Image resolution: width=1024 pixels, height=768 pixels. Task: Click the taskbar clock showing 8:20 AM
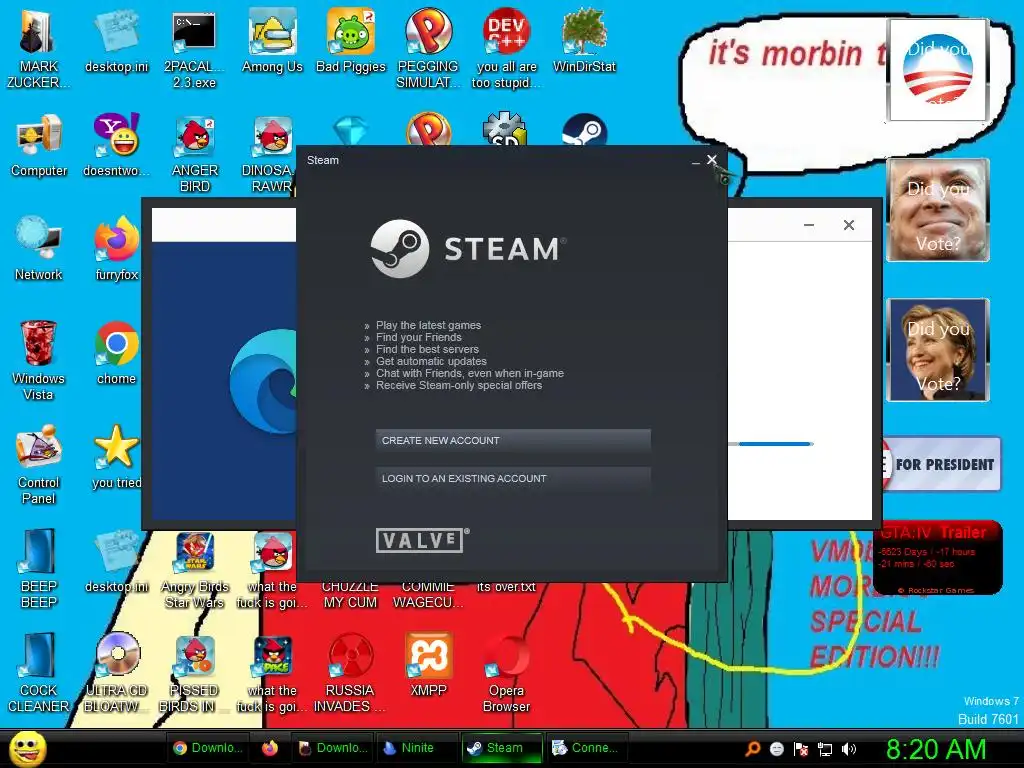point(936,749)
